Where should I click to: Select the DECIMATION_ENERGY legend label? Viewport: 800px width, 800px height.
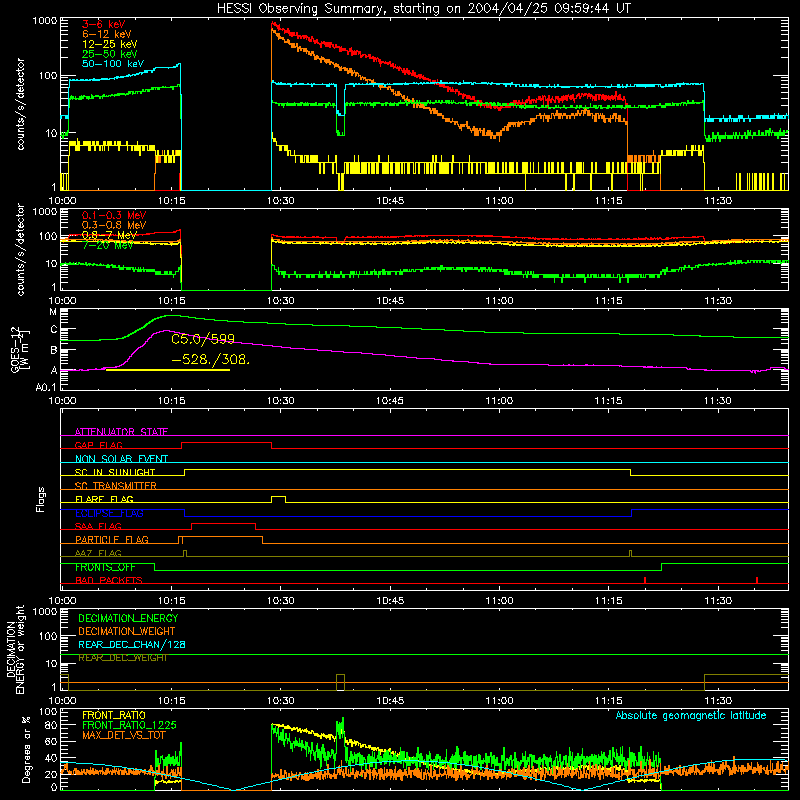point(128,618)
